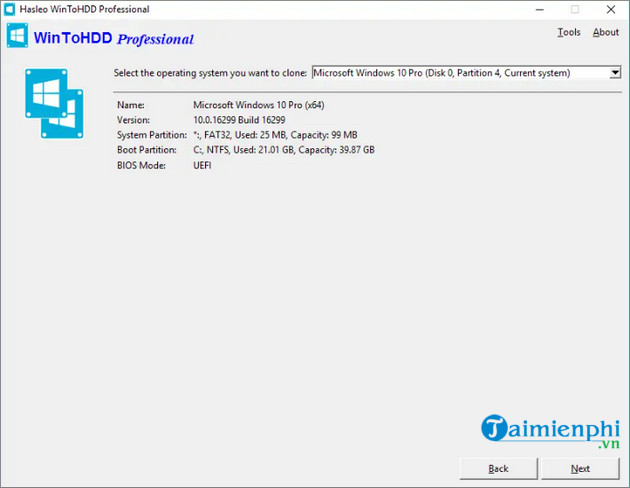Viewport: 630px width, 488px height.
Task: Click the FAT32 system partition details
Action: [275, 135]
